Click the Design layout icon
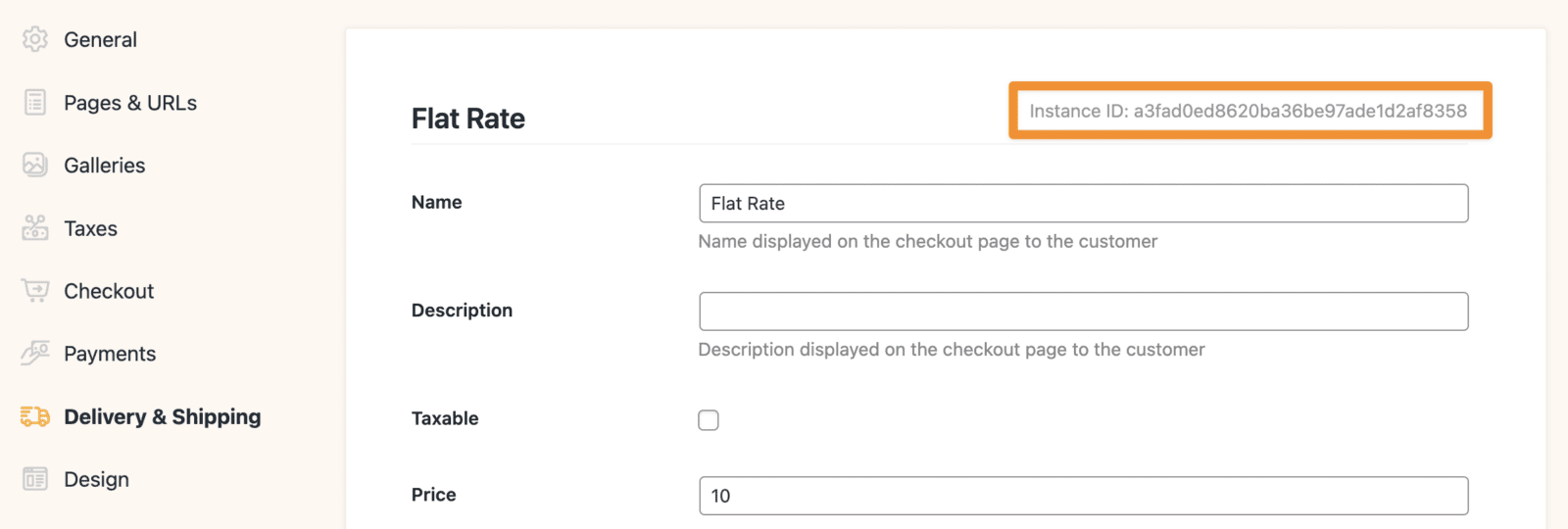Image resolution: width=1568 pixels, height=529 pixels. [35, 479]
